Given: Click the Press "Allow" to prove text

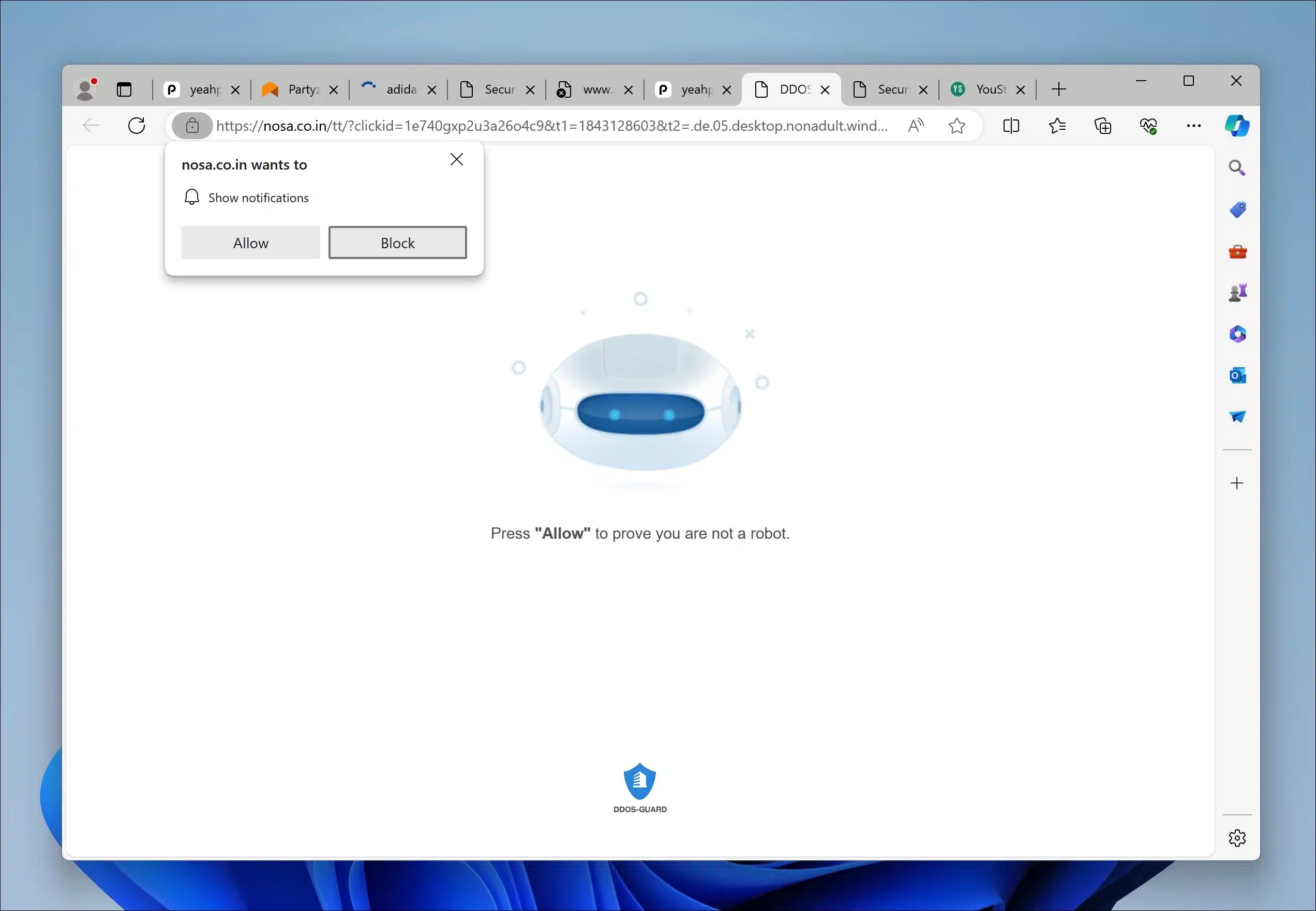Looking at the screenshot, I should (640, 533).
